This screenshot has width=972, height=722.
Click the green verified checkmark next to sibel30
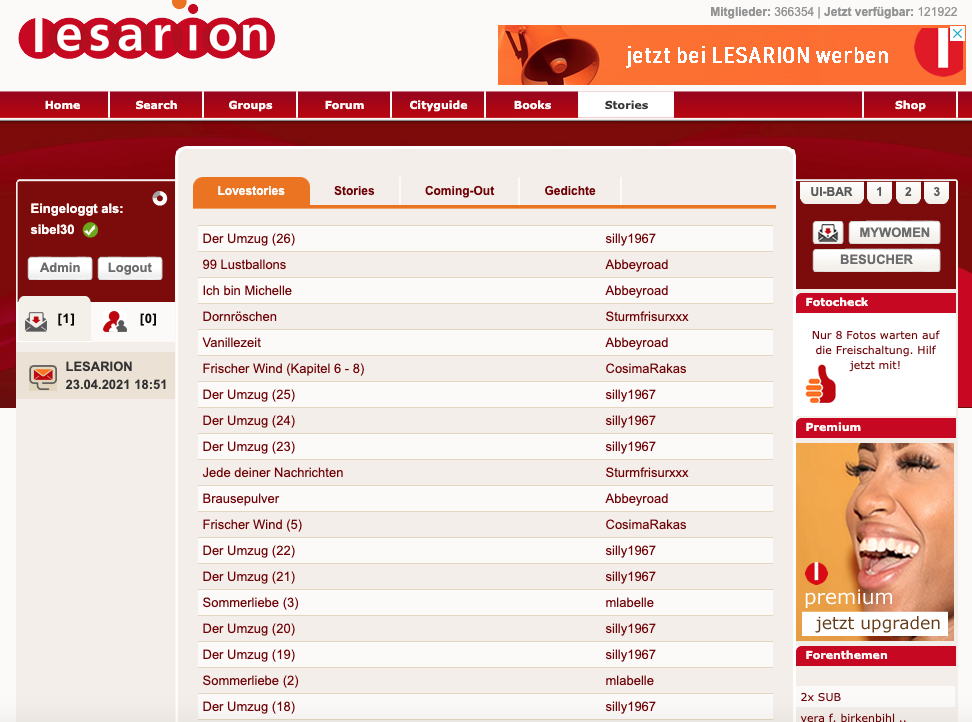91,230
